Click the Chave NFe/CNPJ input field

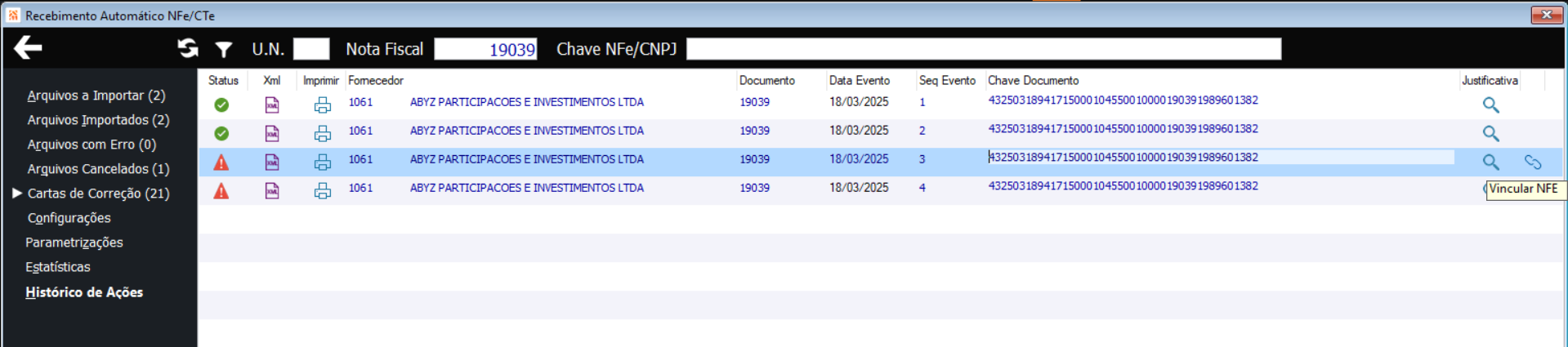point(984,49)
